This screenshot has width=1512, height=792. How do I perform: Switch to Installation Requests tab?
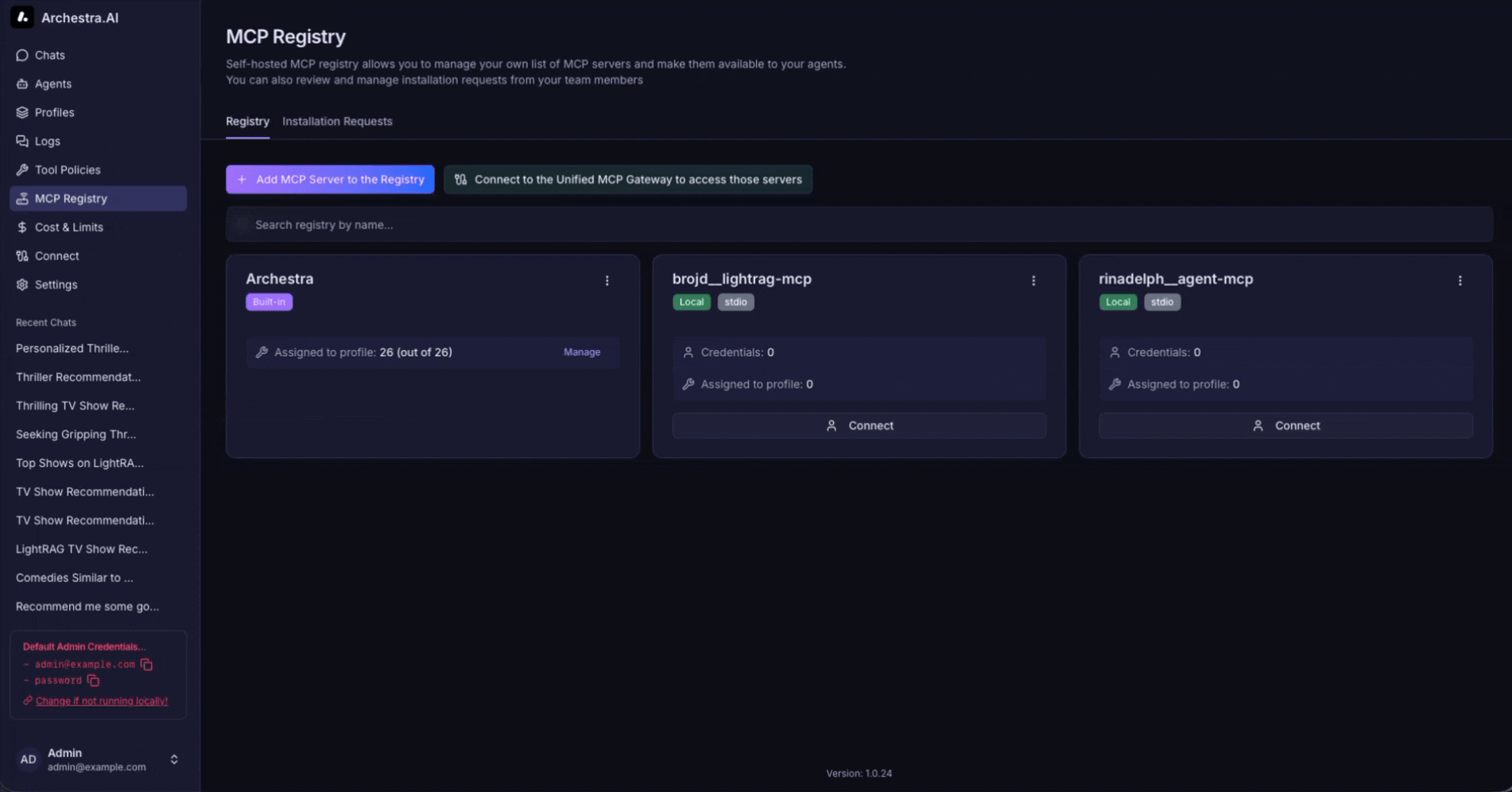pyautogui.click(x=337, y=121)
